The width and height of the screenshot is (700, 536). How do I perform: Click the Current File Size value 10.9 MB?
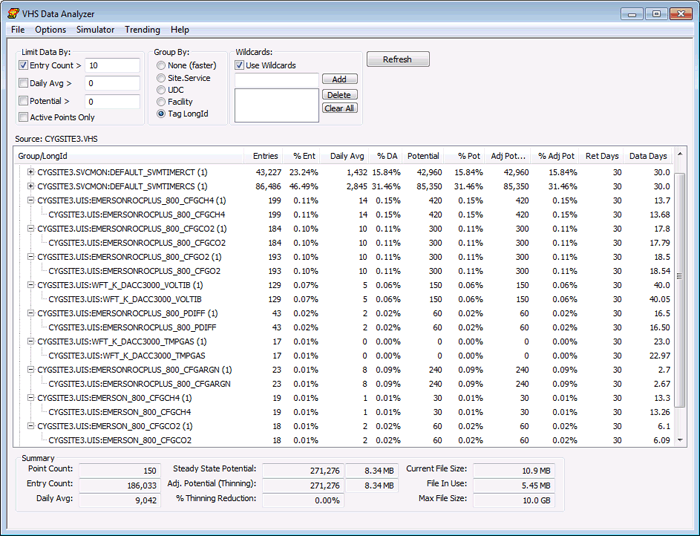pyautogui.click(x=513, y=470)
